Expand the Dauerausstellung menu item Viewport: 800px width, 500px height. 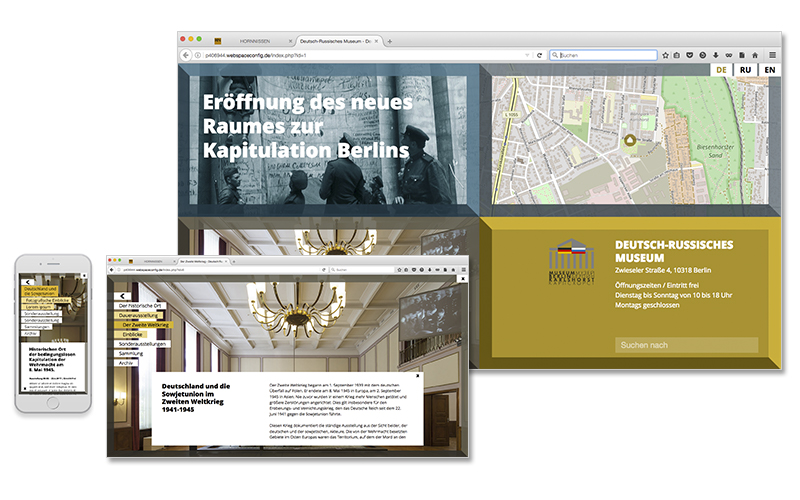pos(140,315)
